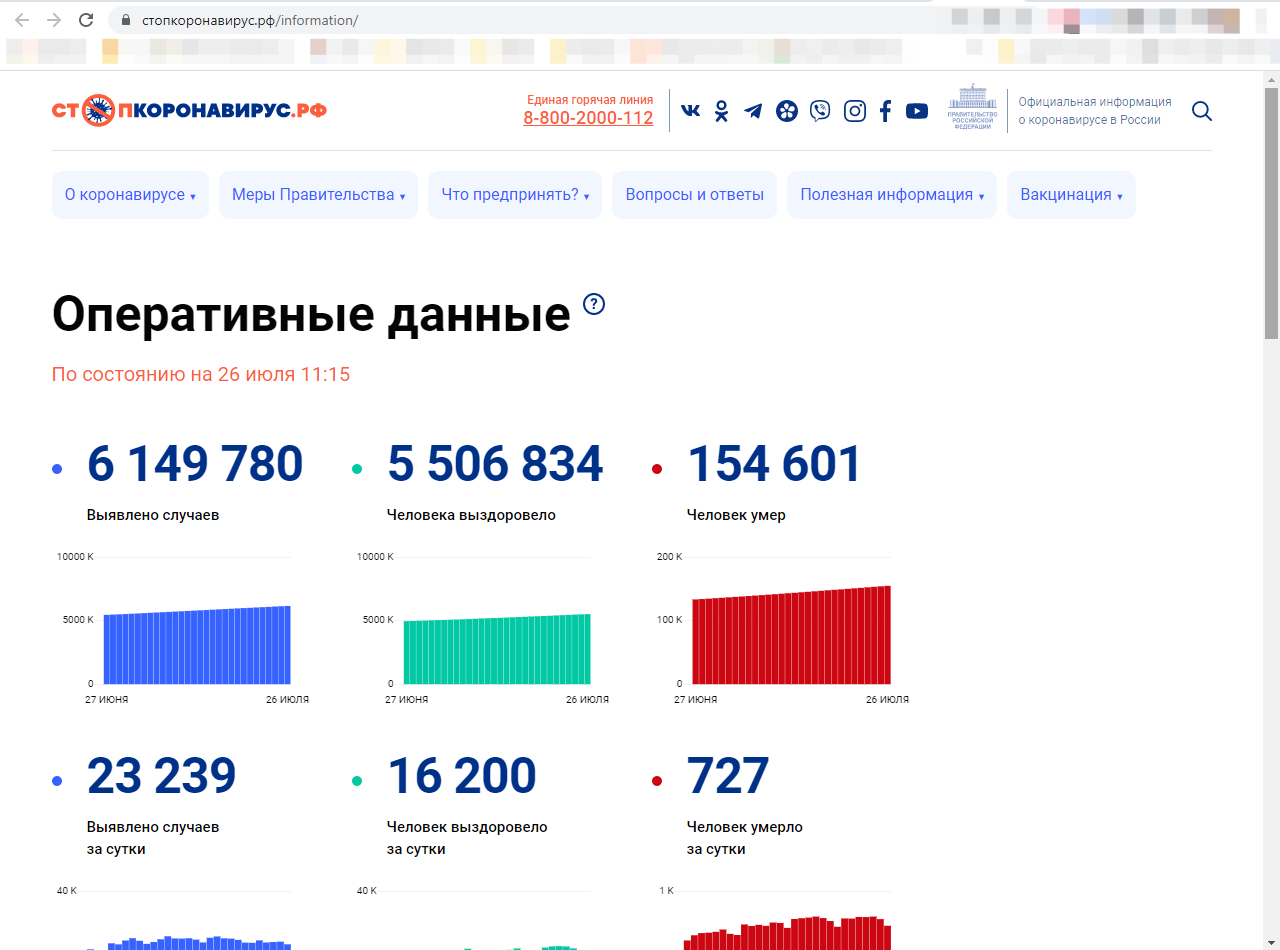This screenshot has width=1280, height=950.
Task: Click the Единая горячая линия label
Action: point(590,99)
